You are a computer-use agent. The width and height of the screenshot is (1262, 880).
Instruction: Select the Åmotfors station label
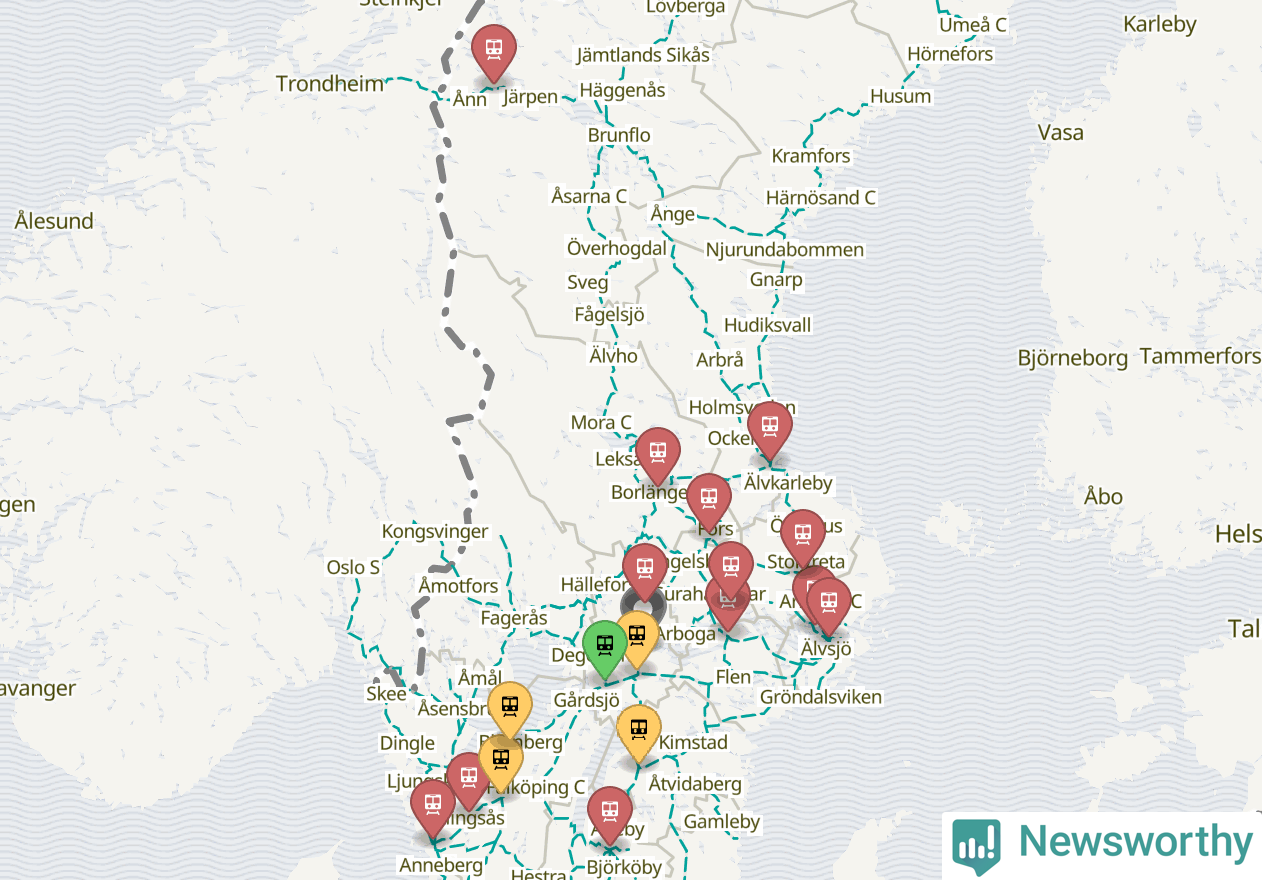[458, 585]
